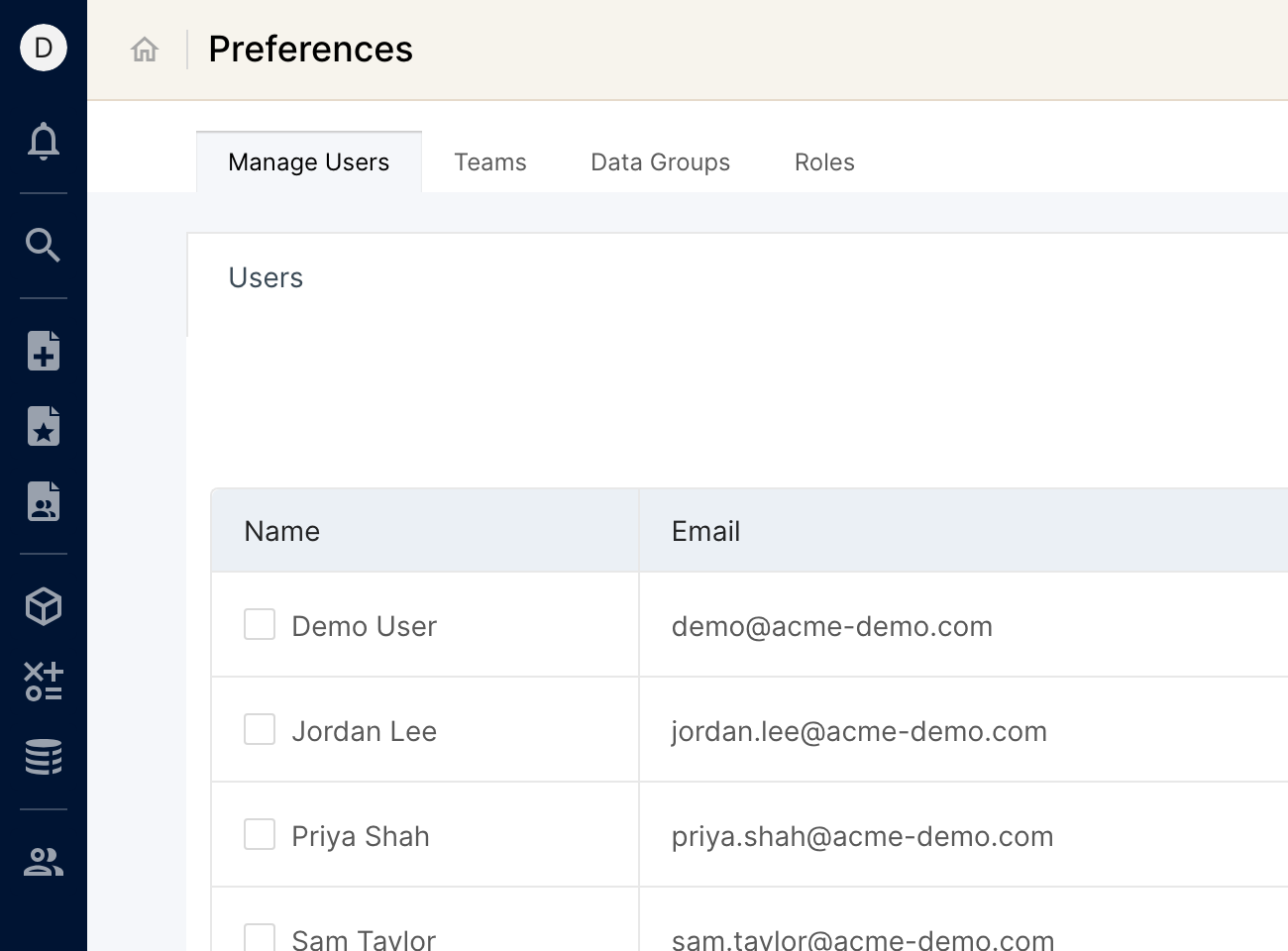Open the starred document icon

[44, 426]
